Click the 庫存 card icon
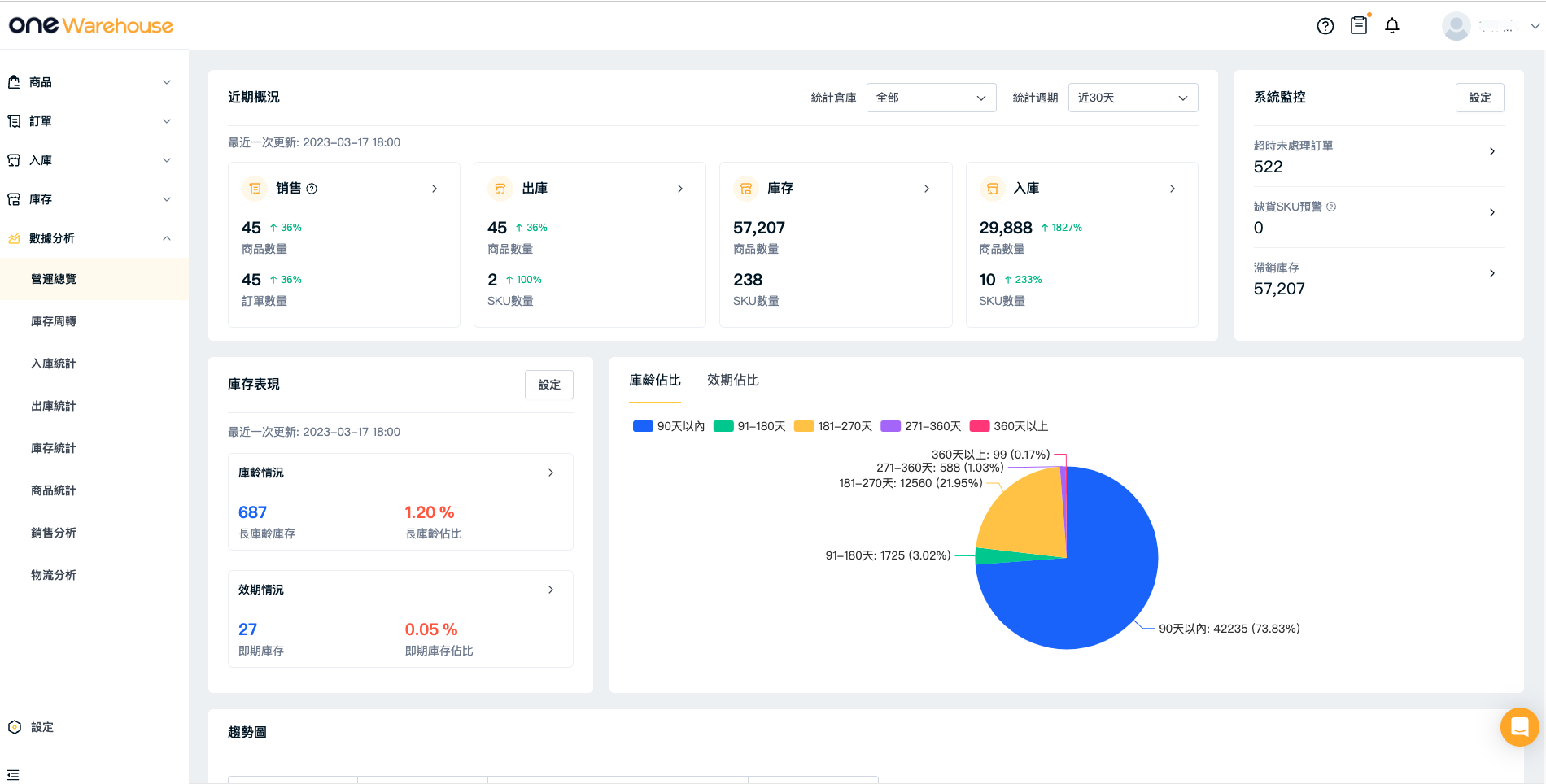Viewport: 1546px width, 784px height. [x=746, y=189]
